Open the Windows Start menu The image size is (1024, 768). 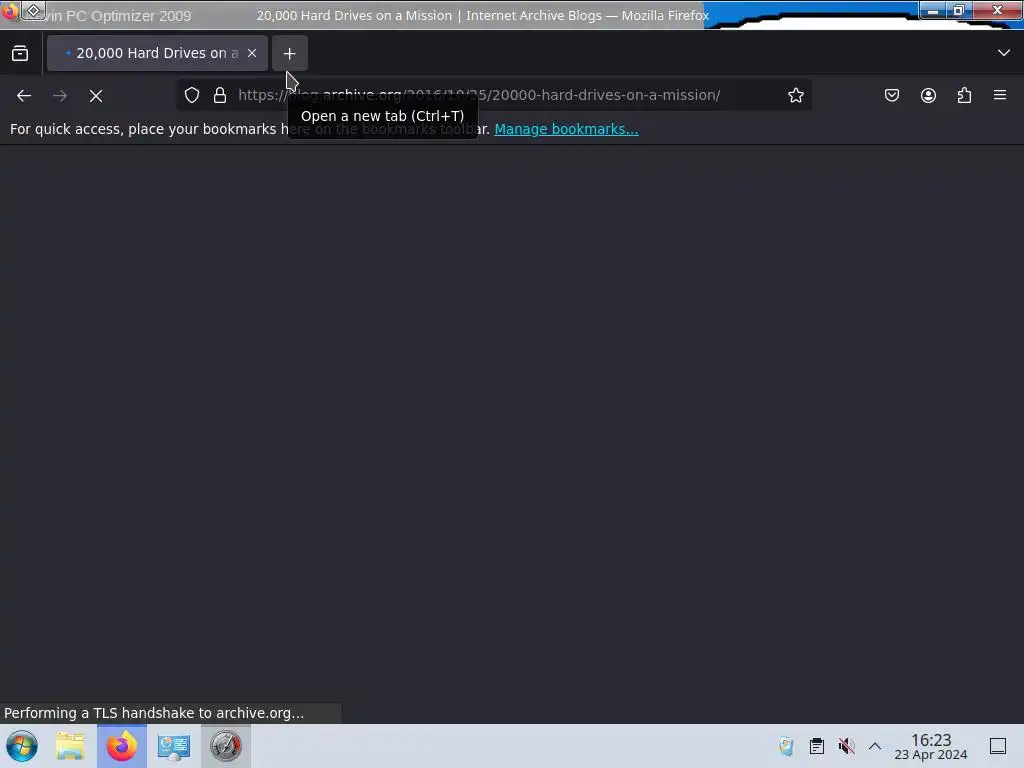click(22, 746)
